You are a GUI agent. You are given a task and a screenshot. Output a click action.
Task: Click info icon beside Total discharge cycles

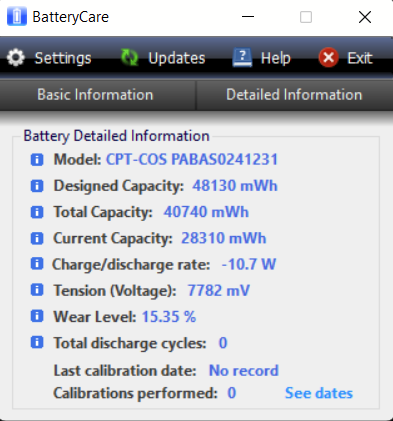(x=37, y=342)
